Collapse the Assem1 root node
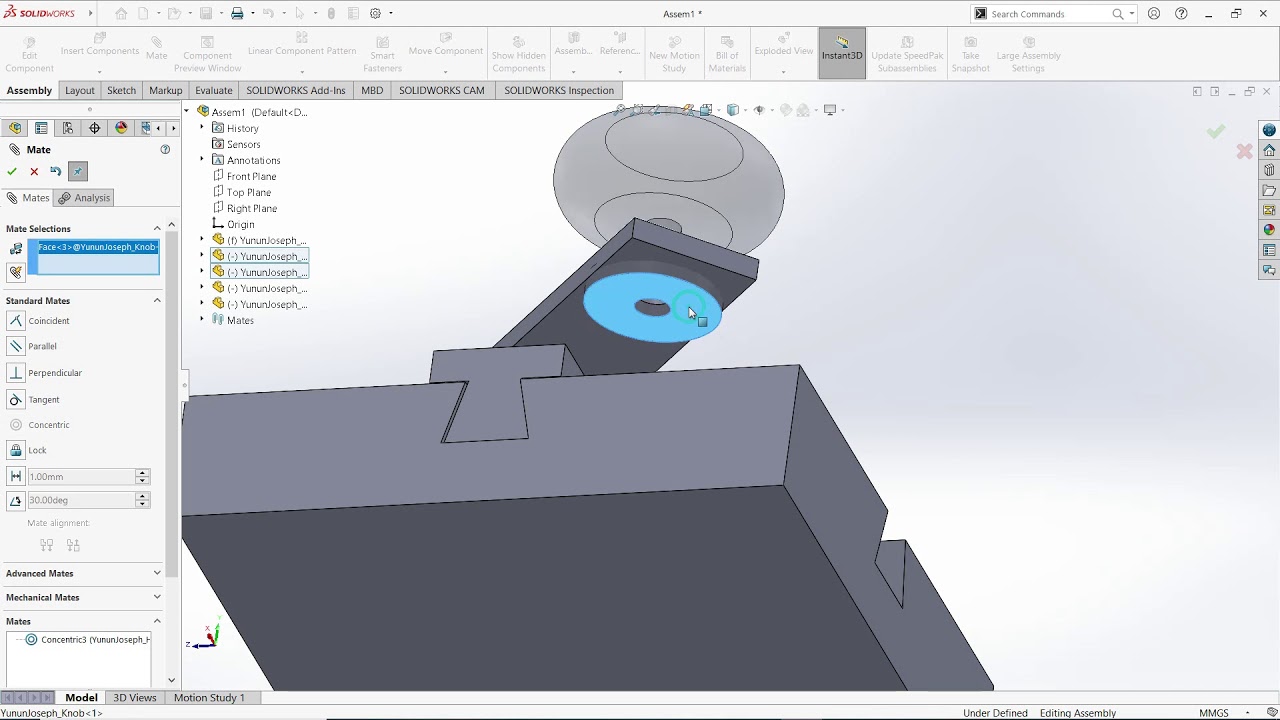 pyautogui.click(x=187, y=112)
